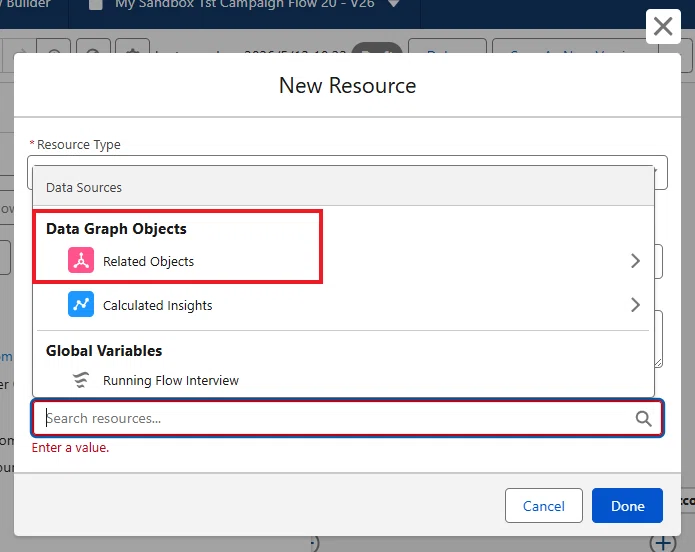Cancel the New Resource dialog
This screenshot has width=695, height=552.
(543, 505)
